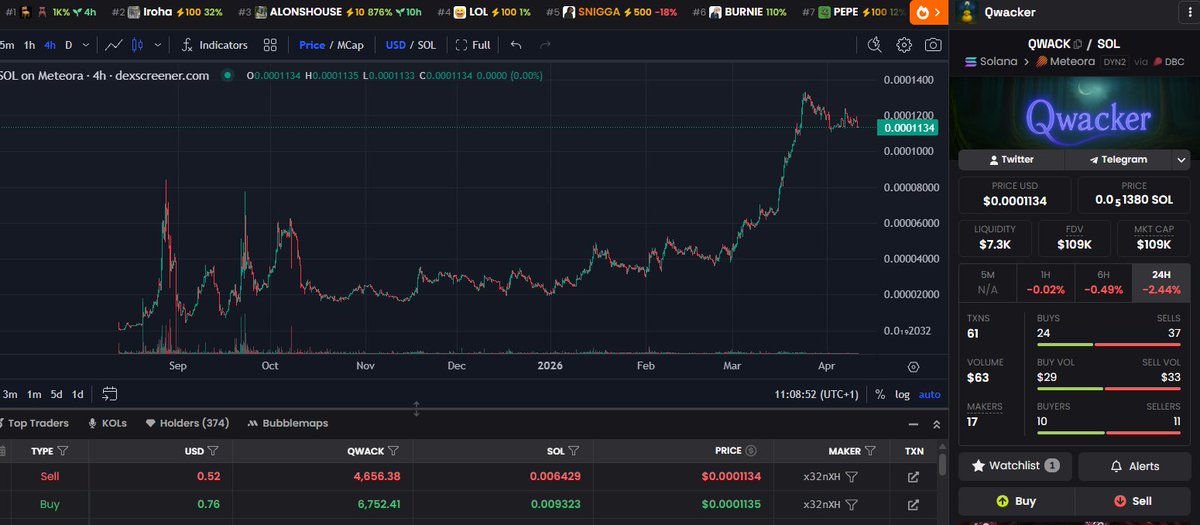Select the candlestick chart style icon
The width and height of the screenshot is (1200, 525).
point(139,45)
